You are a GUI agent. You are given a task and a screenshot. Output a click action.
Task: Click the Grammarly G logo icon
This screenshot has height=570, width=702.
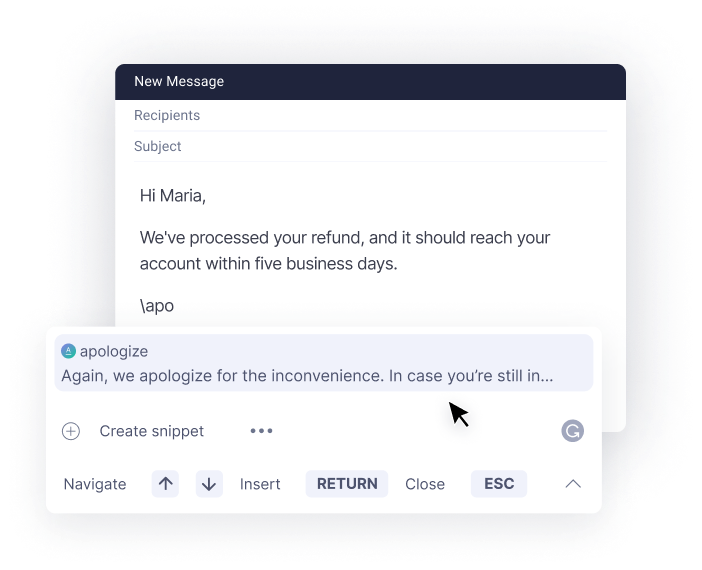573,431
